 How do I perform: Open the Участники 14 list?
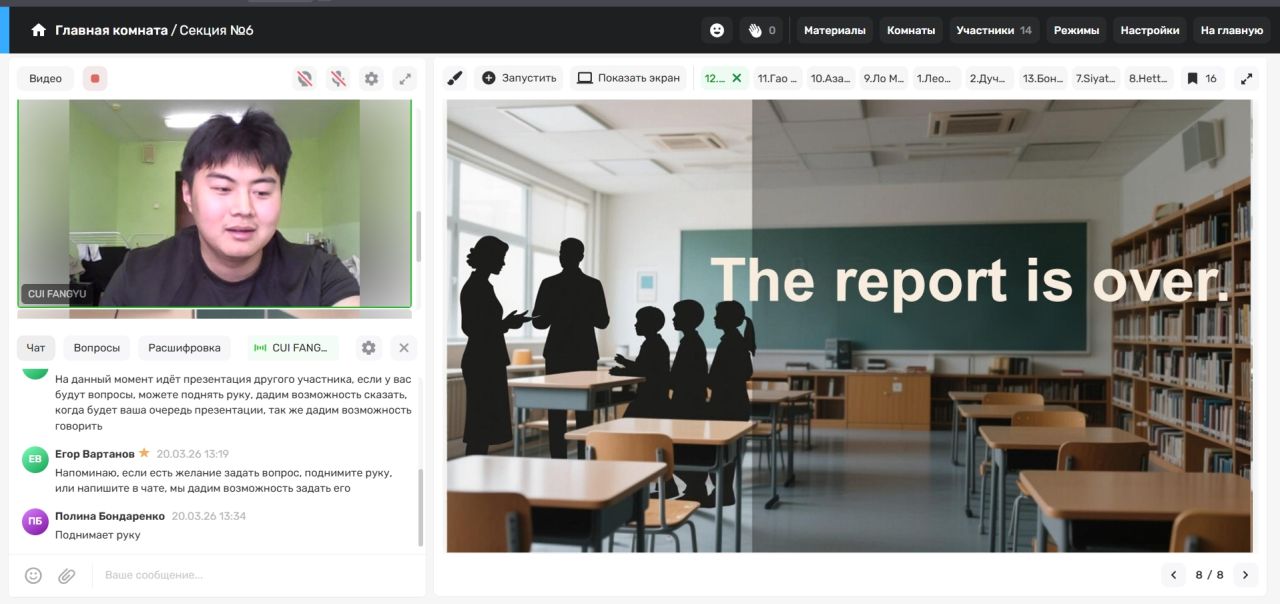993,30
